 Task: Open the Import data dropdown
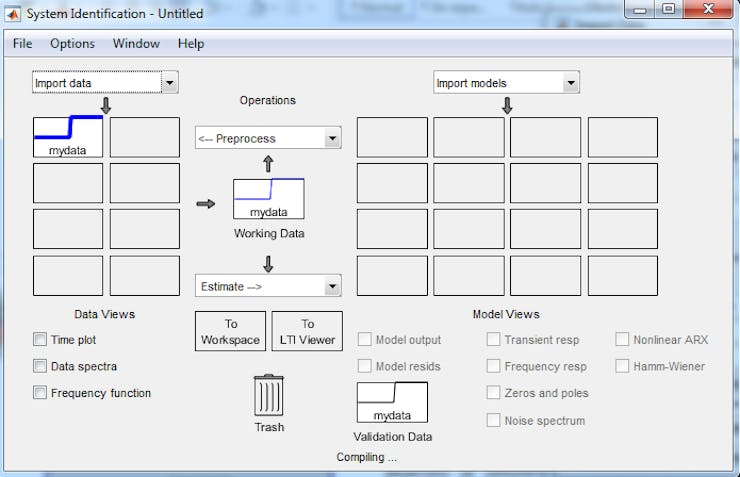pyautogui.click(x=105, y=84)
